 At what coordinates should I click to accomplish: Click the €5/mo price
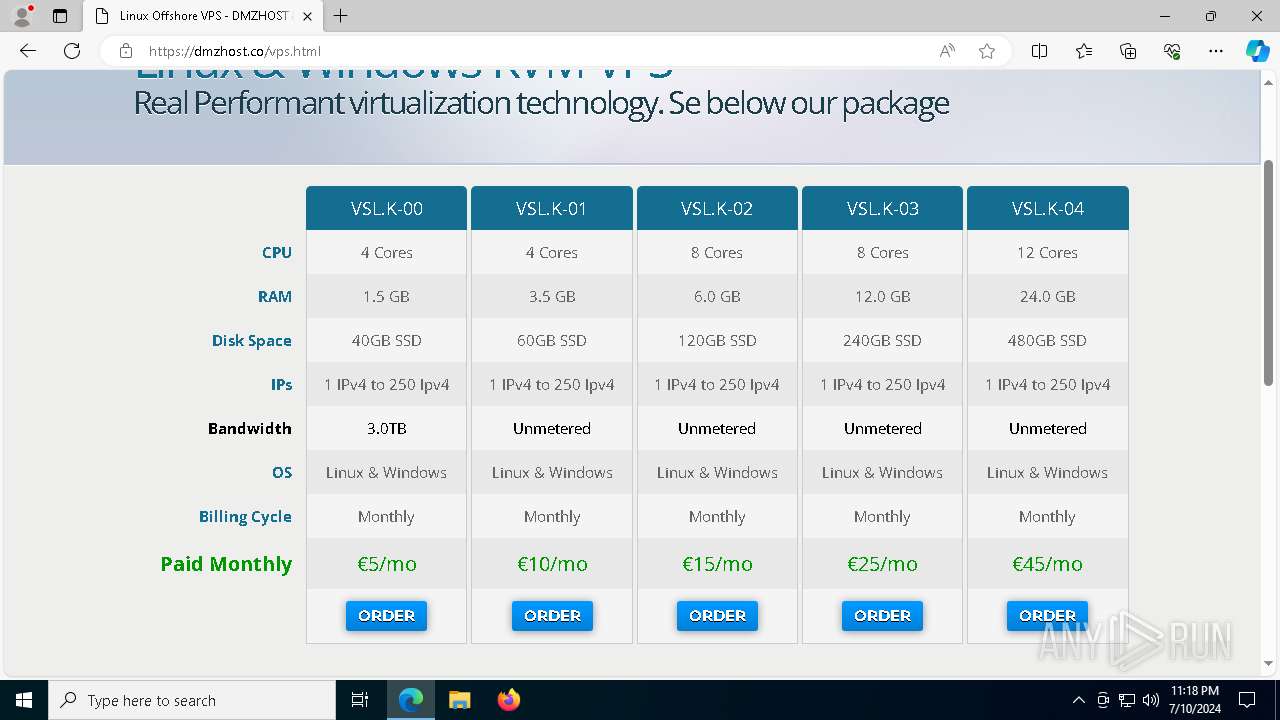[x=387, y=564]
